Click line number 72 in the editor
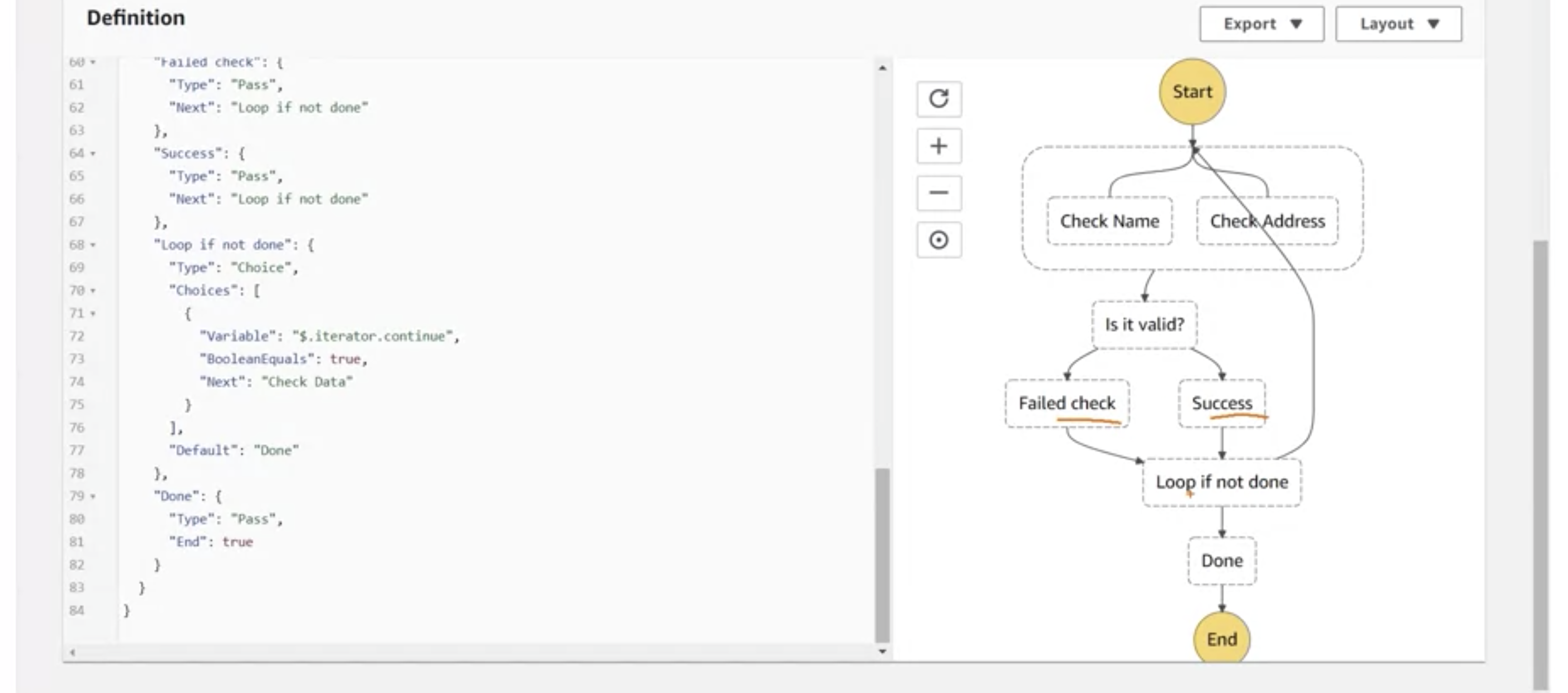 click(77, 336)
